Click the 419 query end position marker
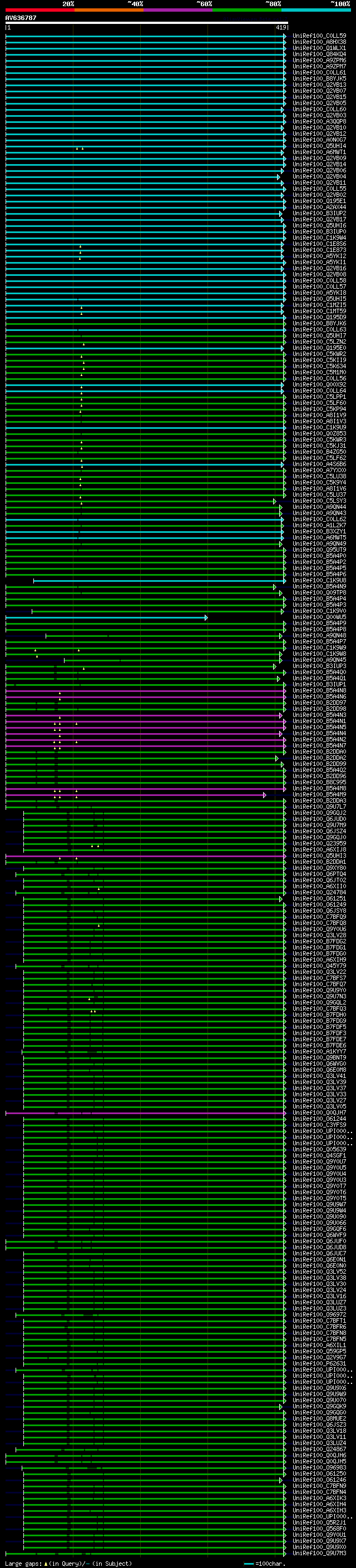The image size is (356, 1568). tap(280, 27)
